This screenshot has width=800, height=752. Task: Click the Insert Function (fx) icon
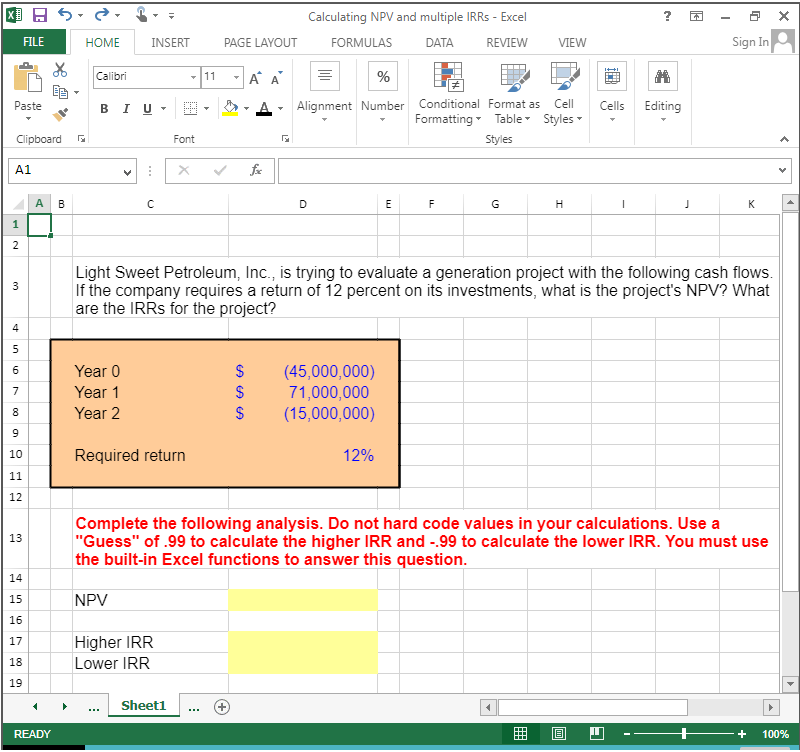[x=258, y=170]
